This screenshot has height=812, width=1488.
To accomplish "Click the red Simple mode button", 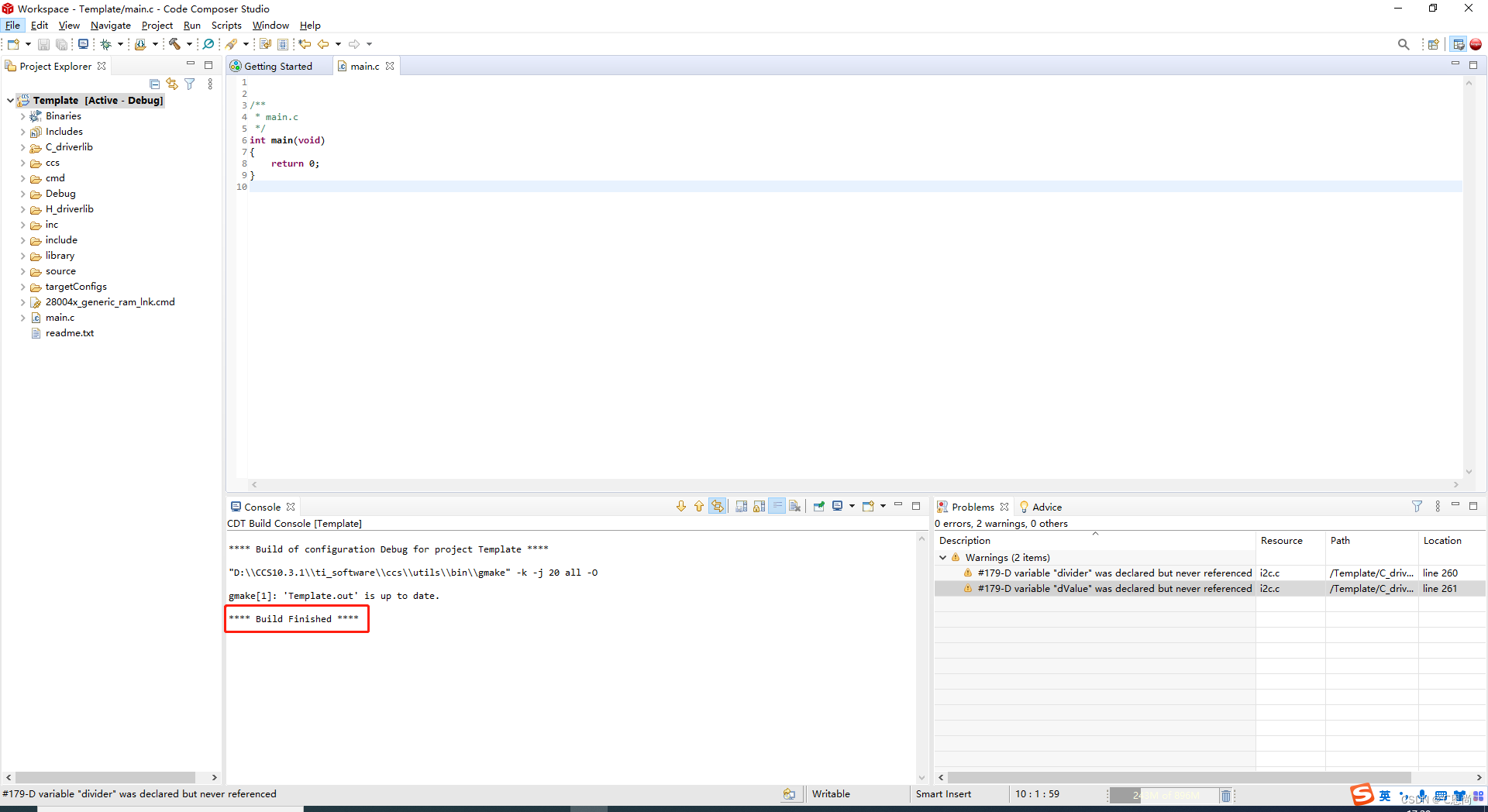I will (x=1476, y=44).
